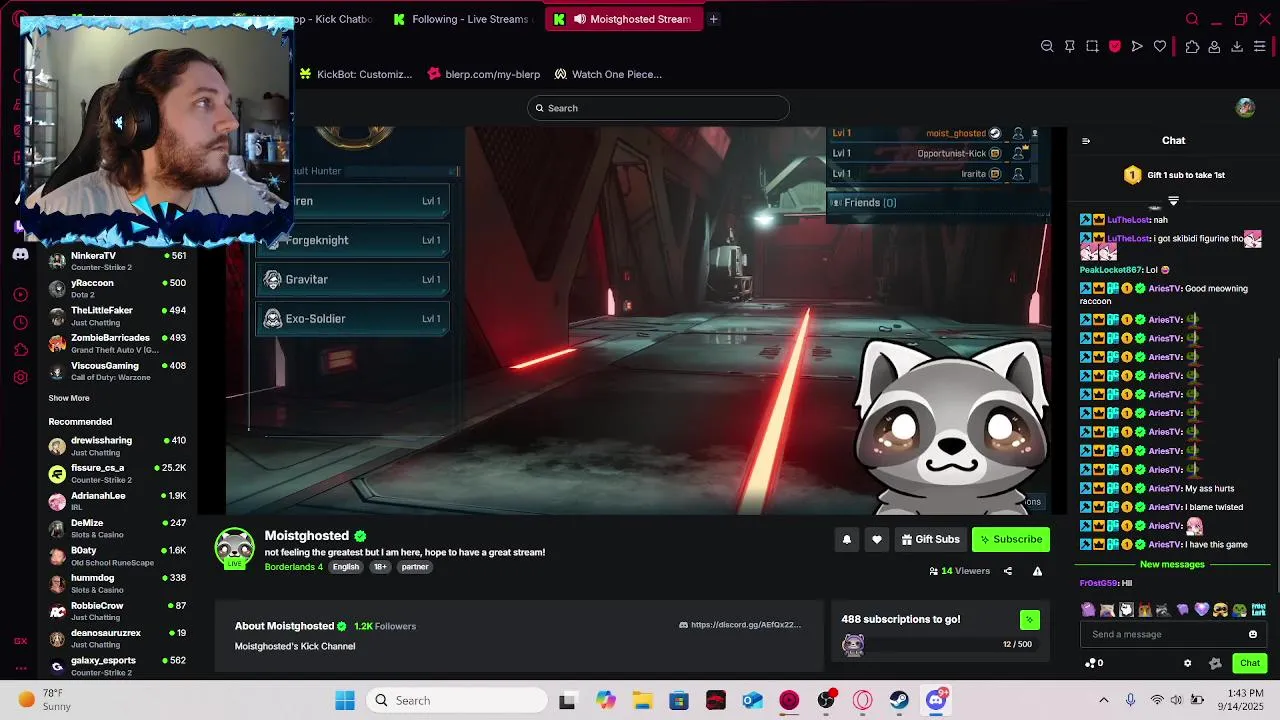The width and height of the screenshot is (1280, 720).
Task: Click the Gift 1 sub to take 1st banner
Action: [1175, 175]
